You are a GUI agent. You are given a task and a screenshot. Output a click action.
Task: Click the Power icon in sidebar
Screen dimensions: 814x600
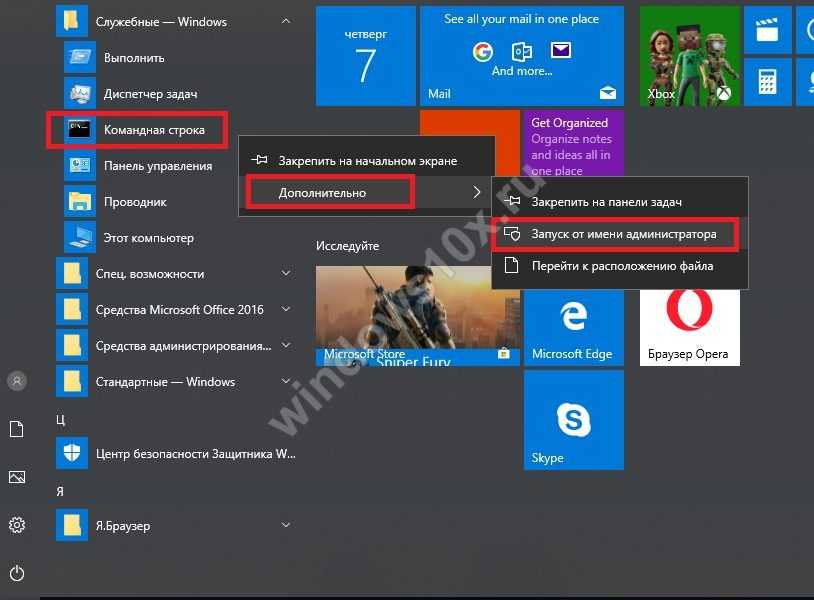(17, 573)
